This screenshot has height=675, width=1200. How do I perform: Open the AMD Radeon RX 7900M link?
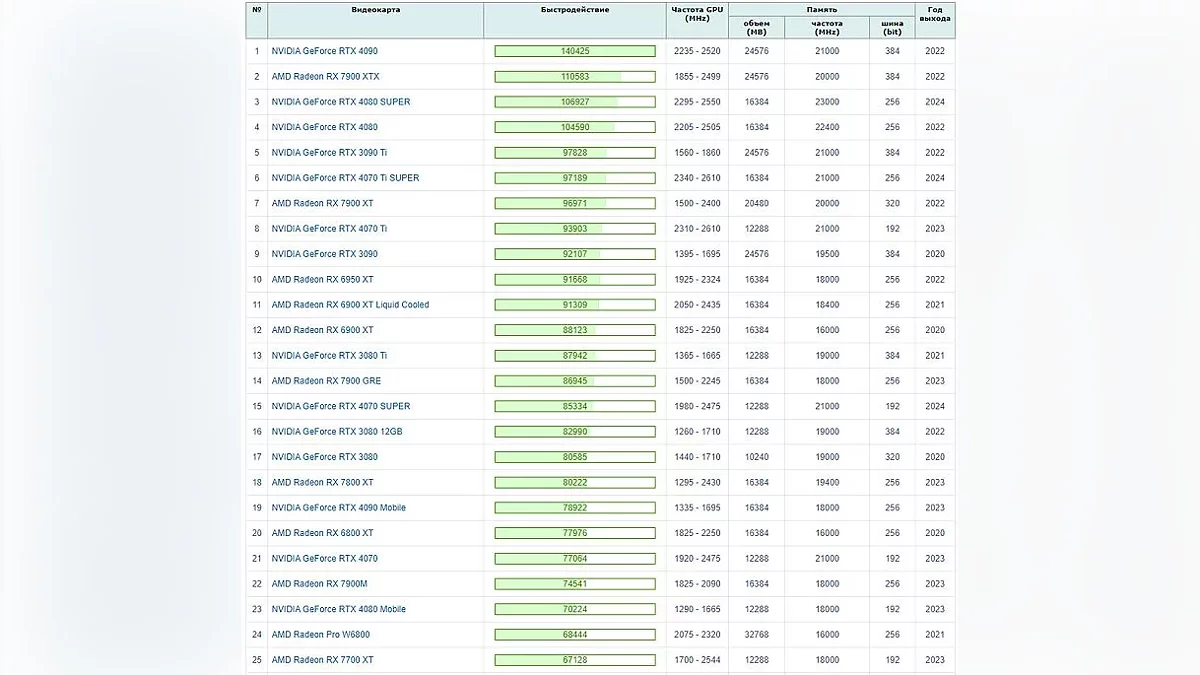point(319,584)
